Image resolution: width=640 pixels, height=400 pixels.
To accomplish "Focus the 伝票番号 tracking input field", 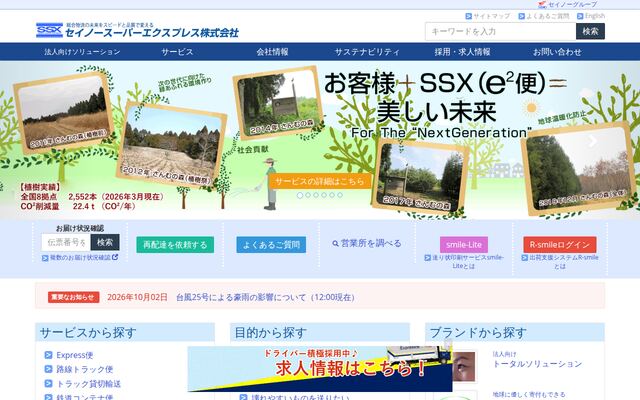I will (66, 242).
